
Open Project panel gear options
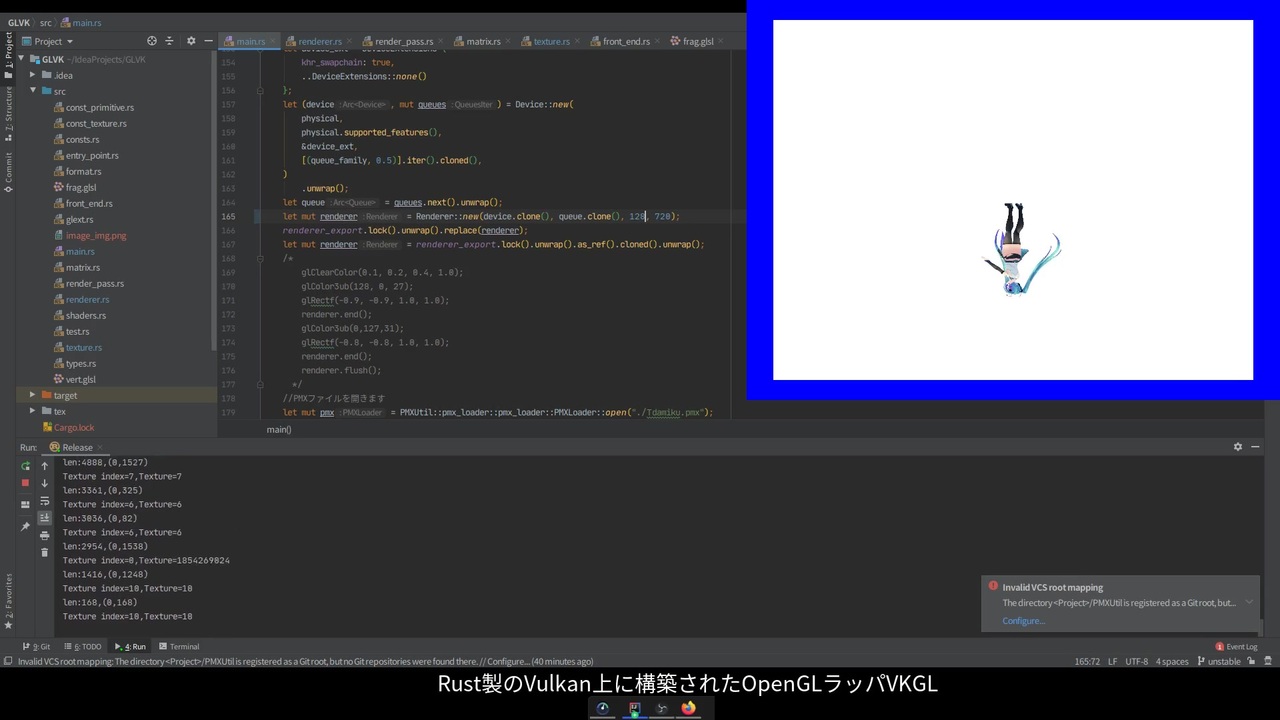coord(191,41)
